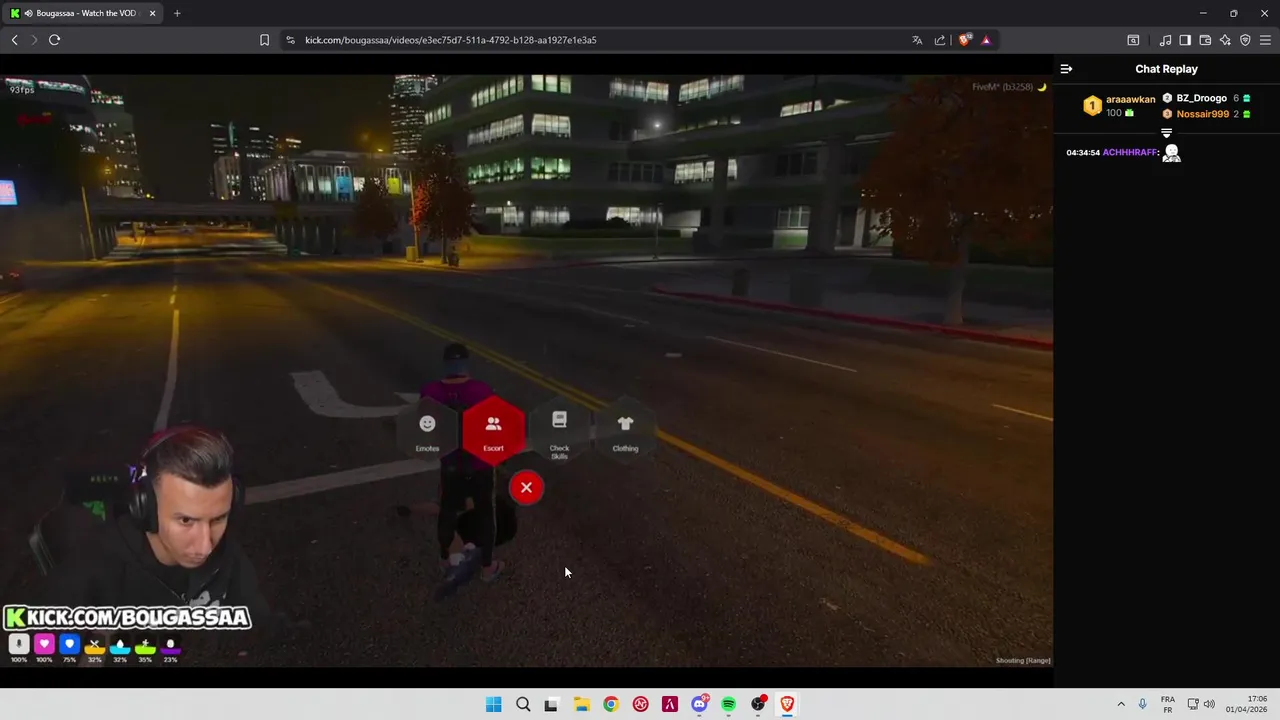
Task: View site information icon in address bar
Action: click(x=290, y=40)
